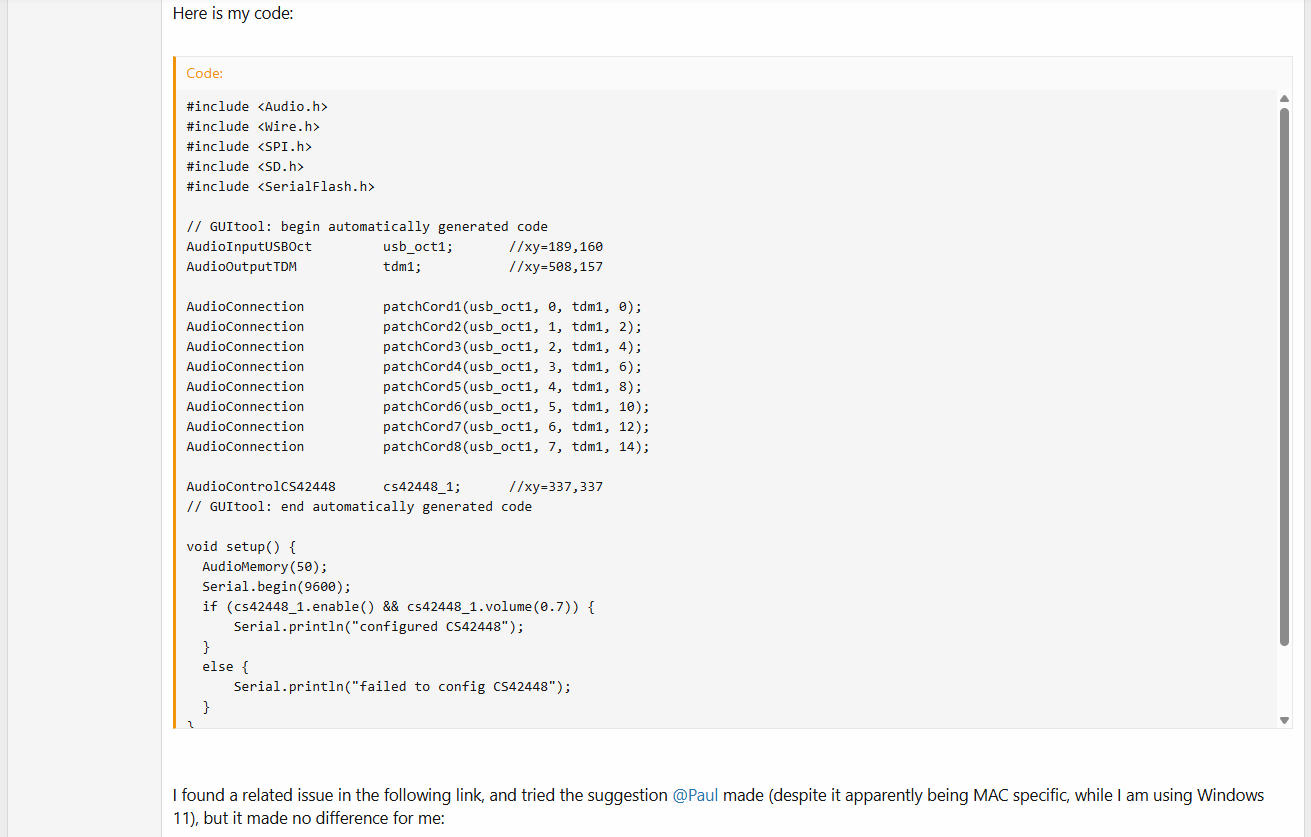
Task: Click the orange "Code:" header label
Action: pos(204,73)
